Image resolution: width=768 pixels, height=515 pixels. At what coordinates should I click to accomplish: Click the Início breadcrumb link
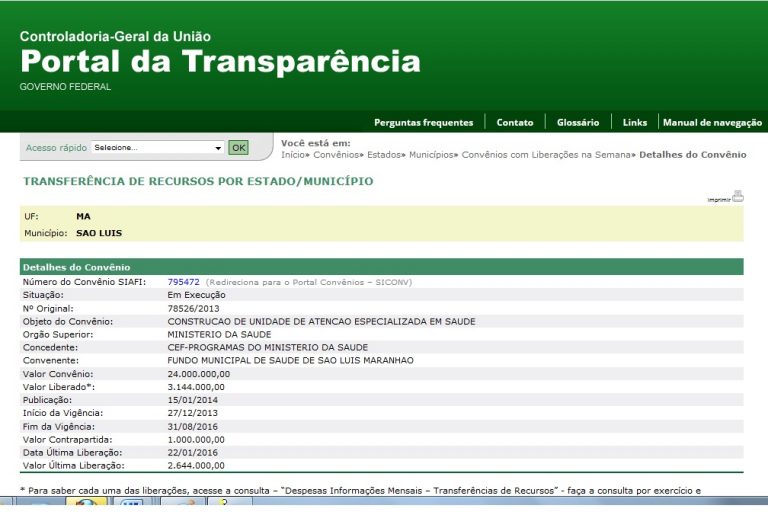[x=293, y=155]
